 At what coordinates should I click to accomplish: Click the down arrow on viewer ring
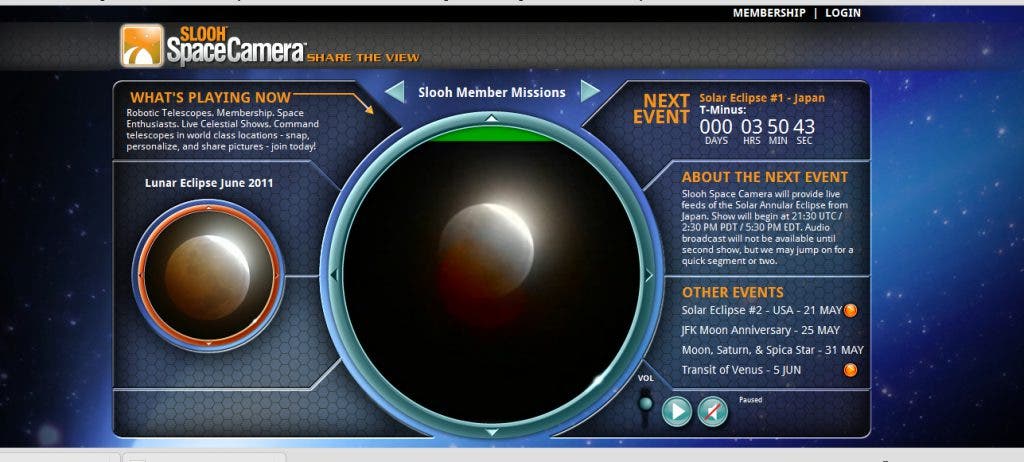tap(491, 432)
